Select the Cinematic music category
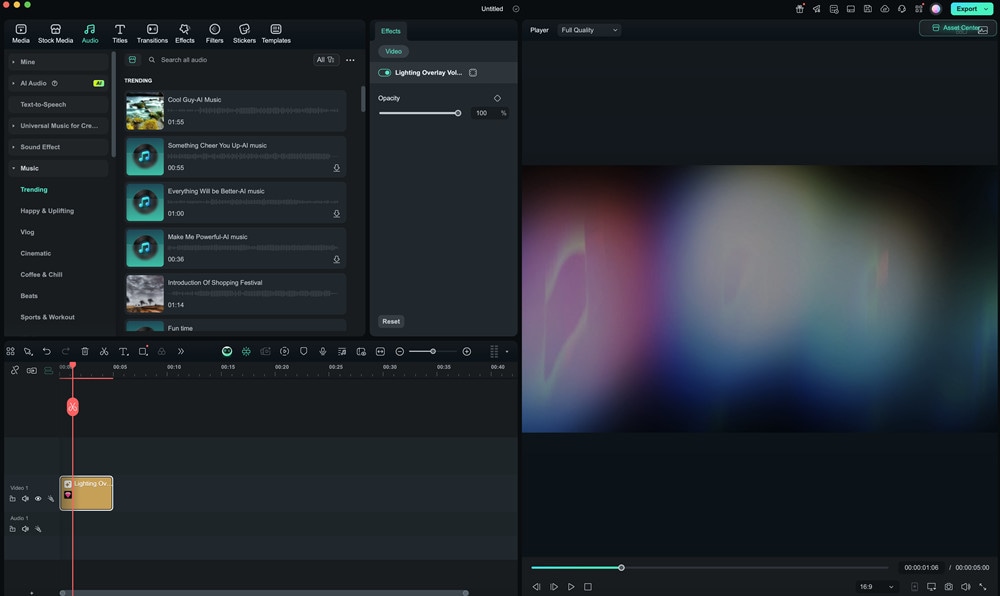 36,253
